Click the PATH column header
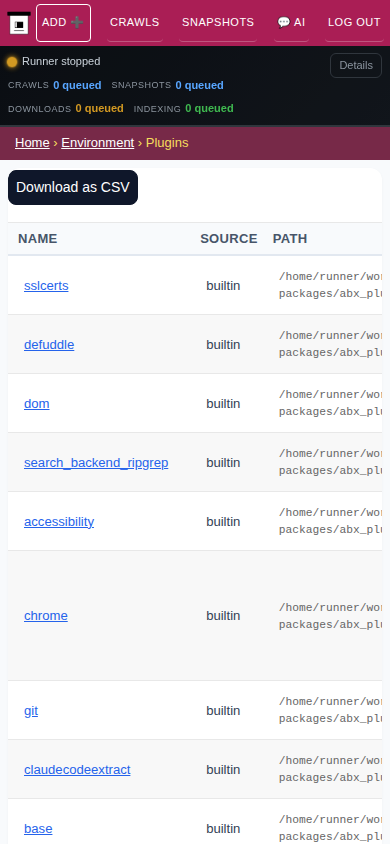Viewport: 390px width, 844px height. (x=290, y=239)
